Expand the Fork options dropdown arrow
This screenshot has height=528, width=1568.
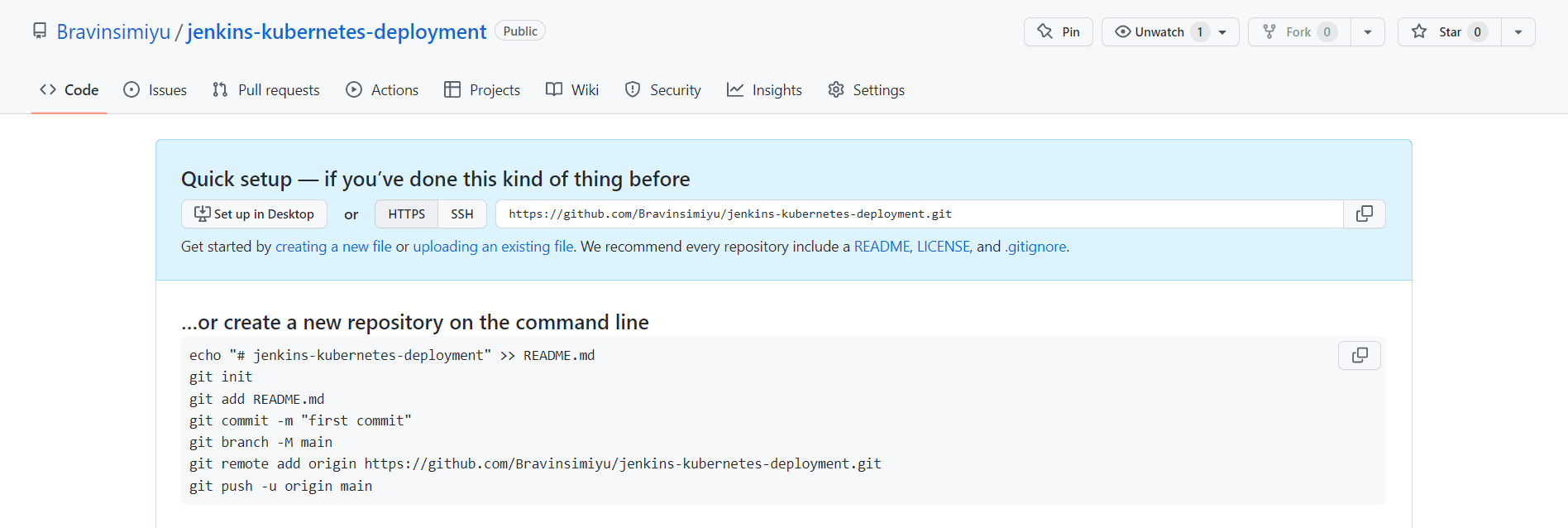click(x=1368, y=31)
